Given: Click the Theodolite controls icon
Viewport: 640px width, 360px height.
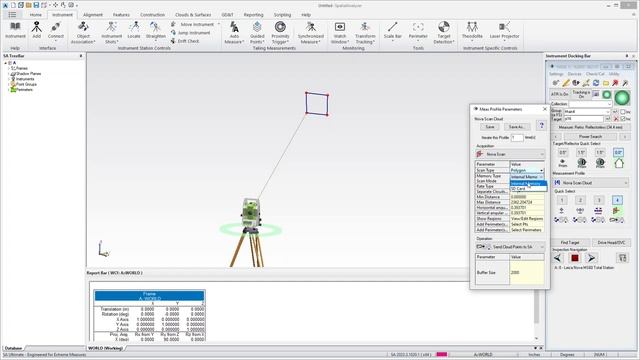Looking at the screenshot, I should pyautogui.click(x=472, y=27).
